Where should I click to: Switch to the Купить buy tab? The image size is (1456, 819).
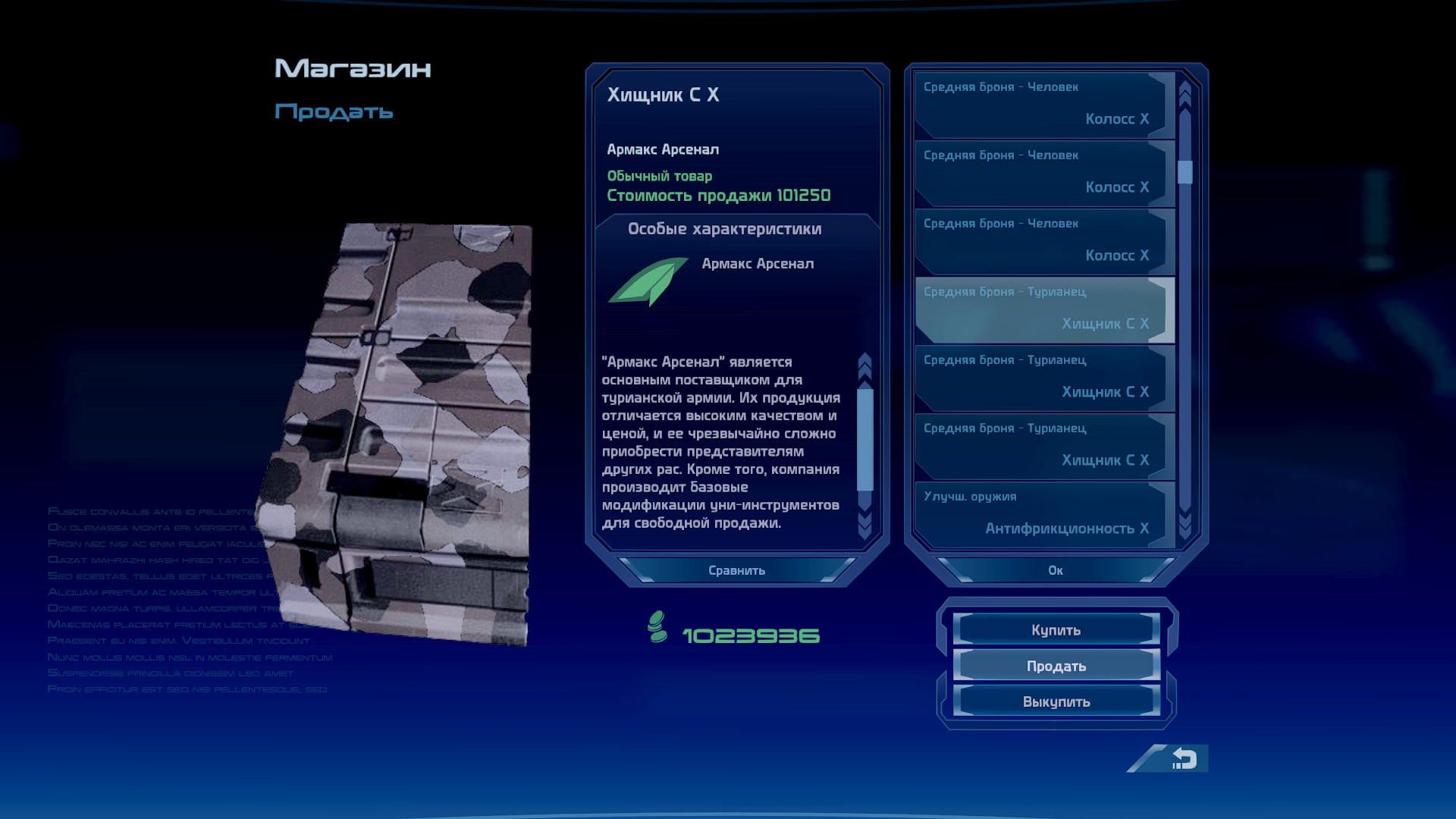click(1056, 630)
